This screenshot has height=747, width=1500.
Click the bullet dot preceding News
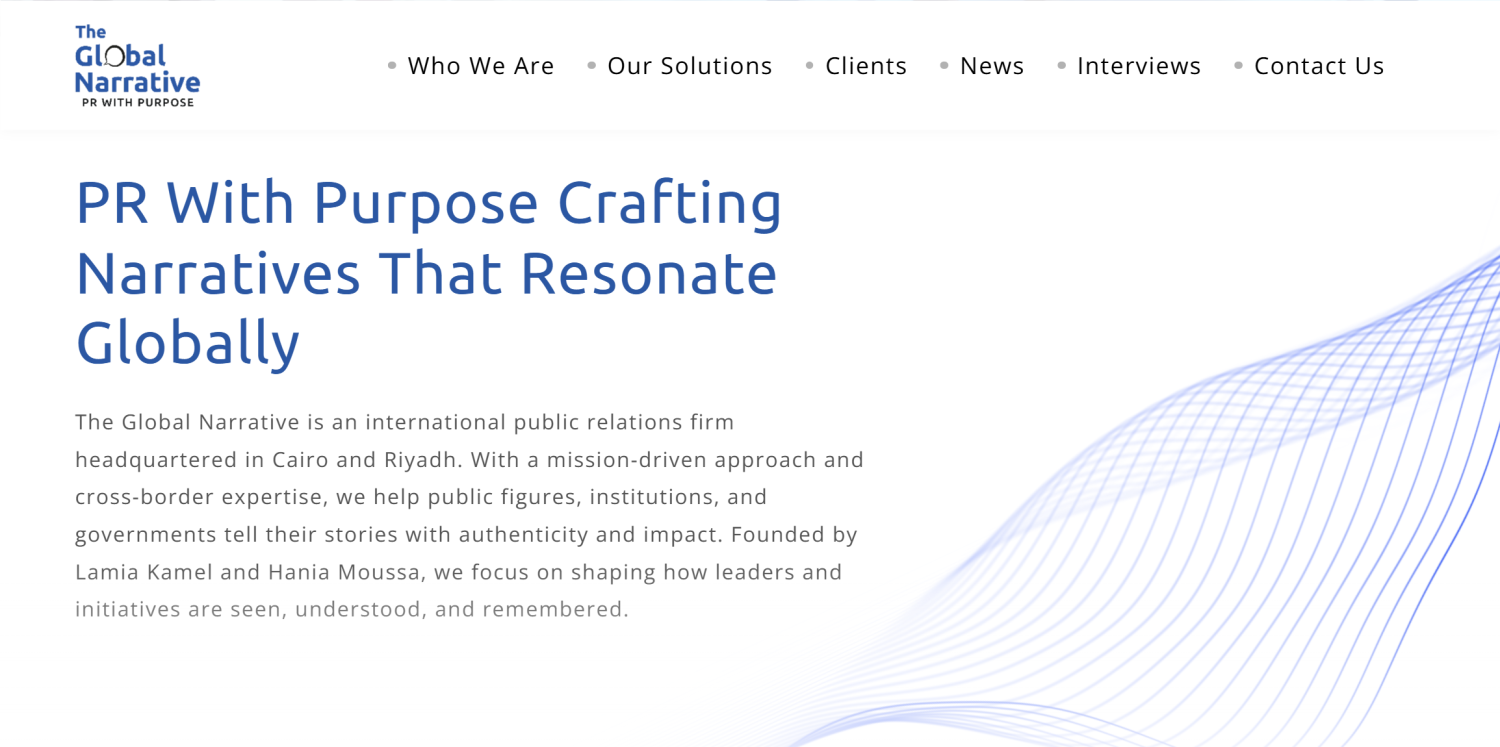pos(944,66)
